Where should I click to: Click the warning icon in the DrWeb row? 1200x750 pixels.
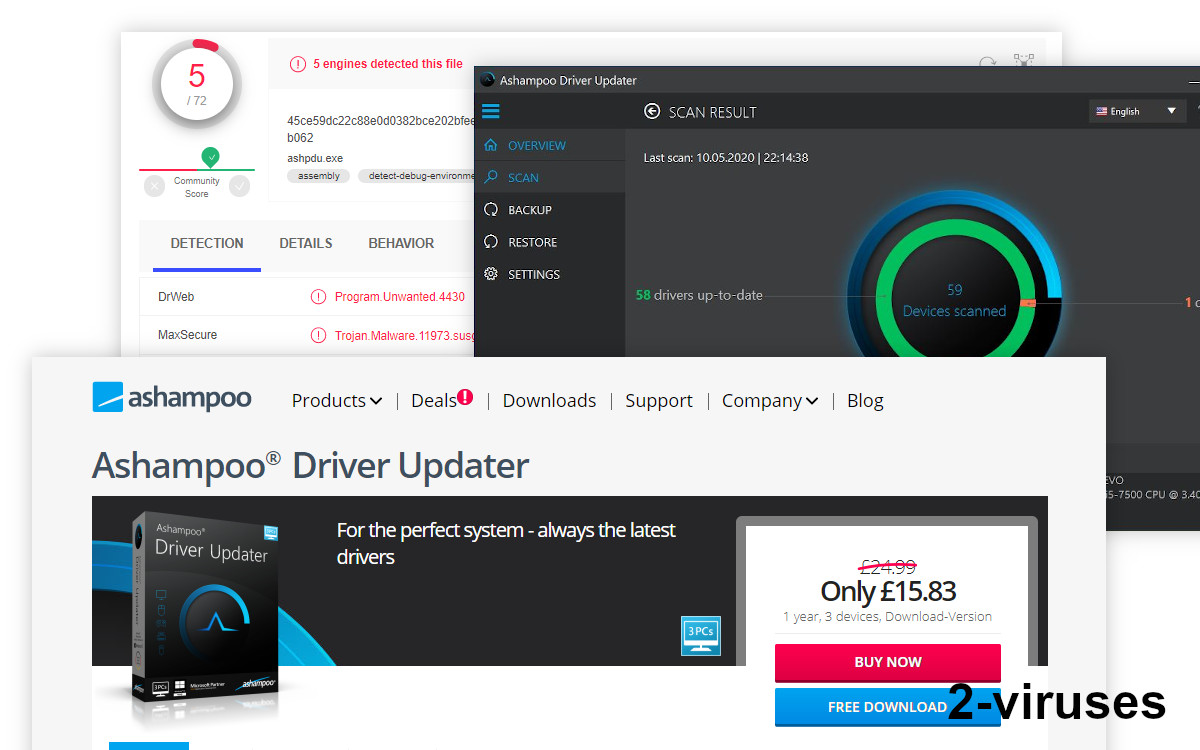[x=319, y=297]
